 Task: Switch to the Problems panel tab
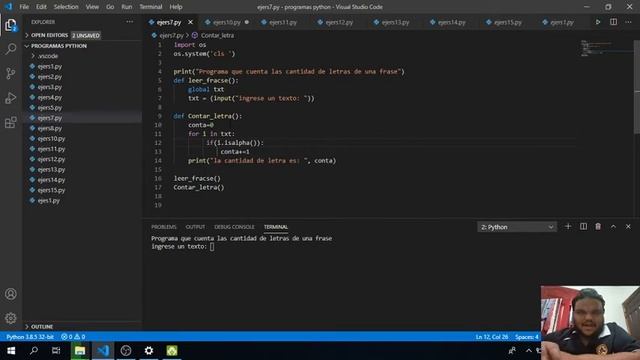(x=164, y=227)
